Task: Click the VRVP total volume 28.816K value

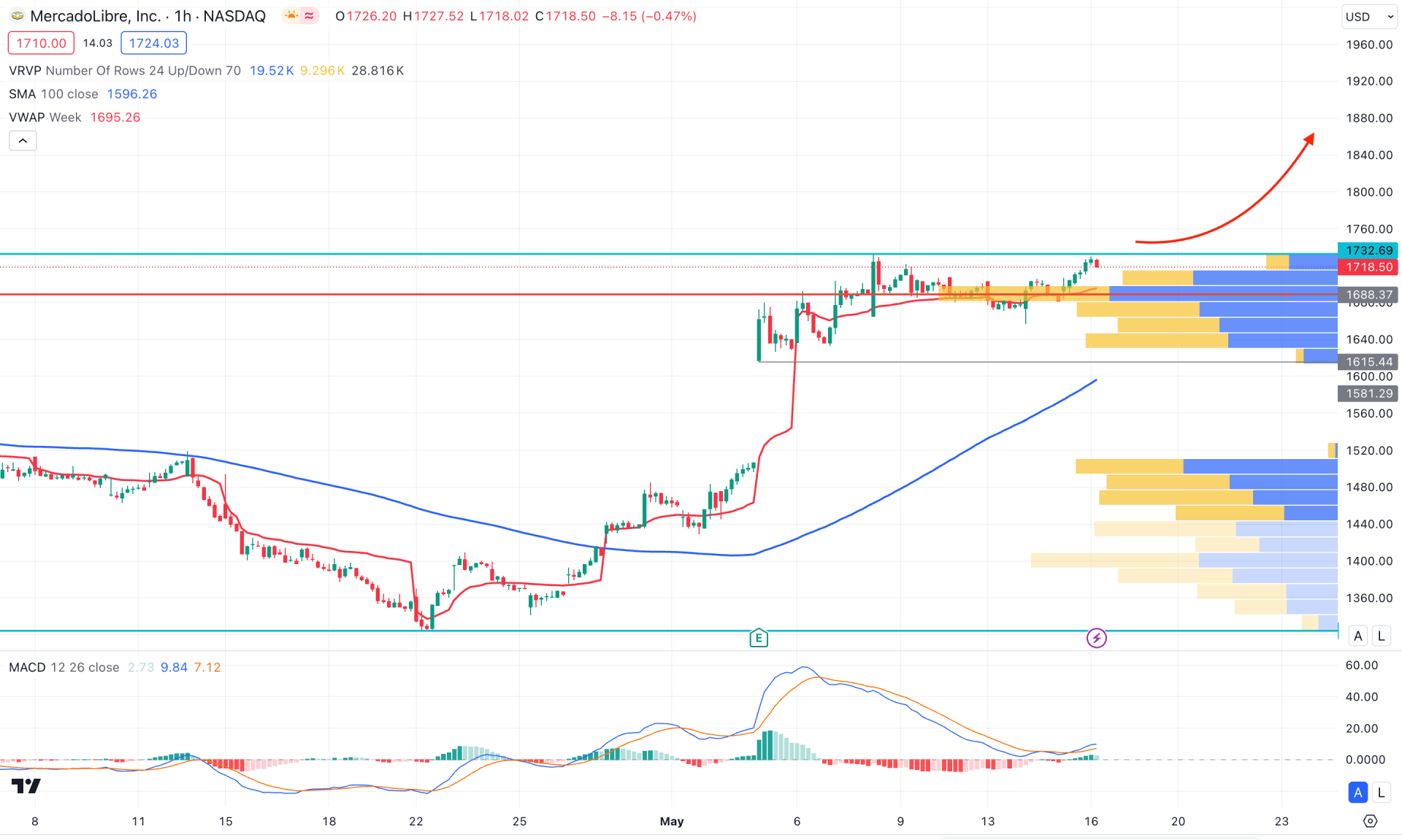Action: [x=378, y=71]
